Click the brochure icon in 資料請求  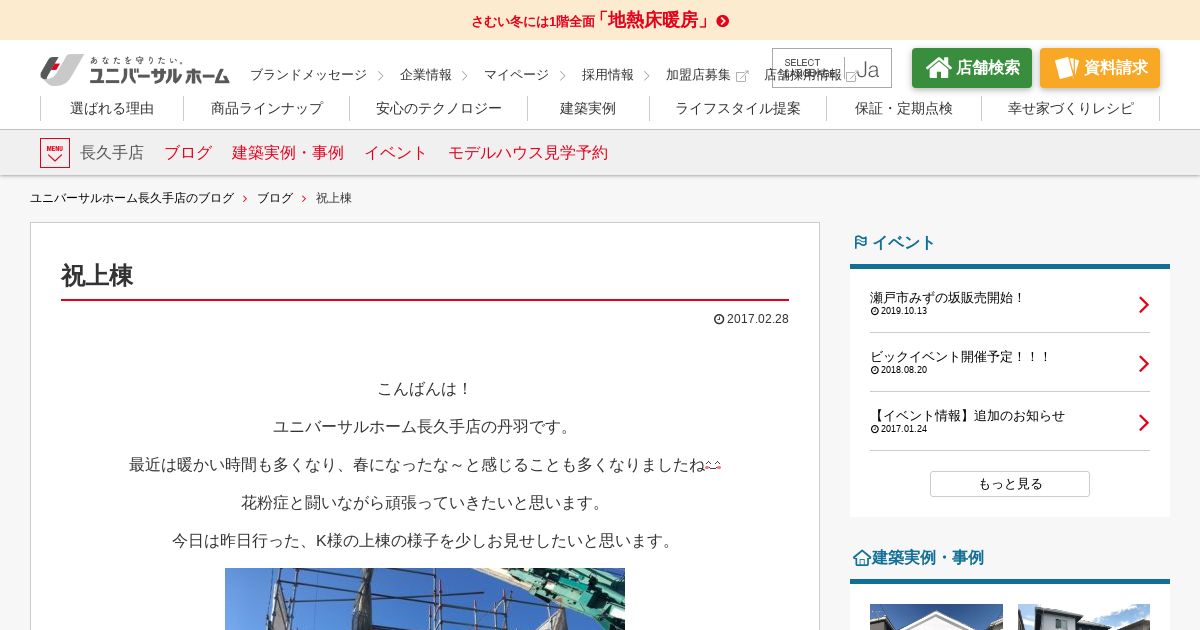pyautogui.click(x=1066, y=68)
